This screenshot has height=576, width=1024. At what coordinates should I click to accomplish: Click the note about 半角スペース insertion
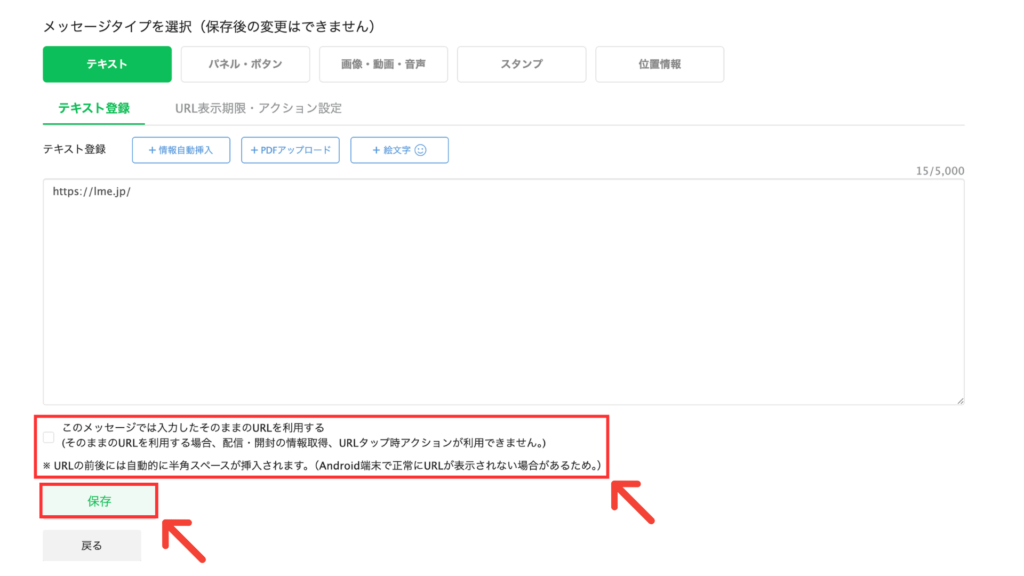322,466
